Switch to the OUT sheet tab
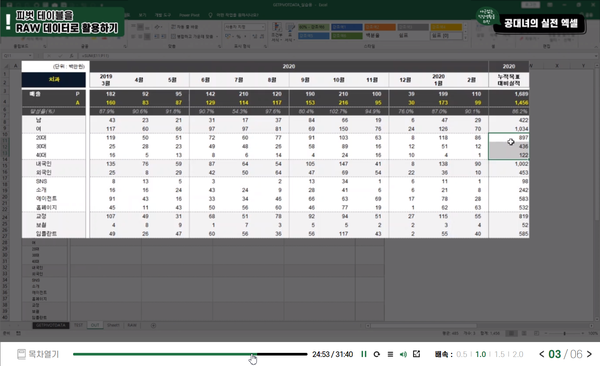The image size is (600, 366). pos(95,325)
